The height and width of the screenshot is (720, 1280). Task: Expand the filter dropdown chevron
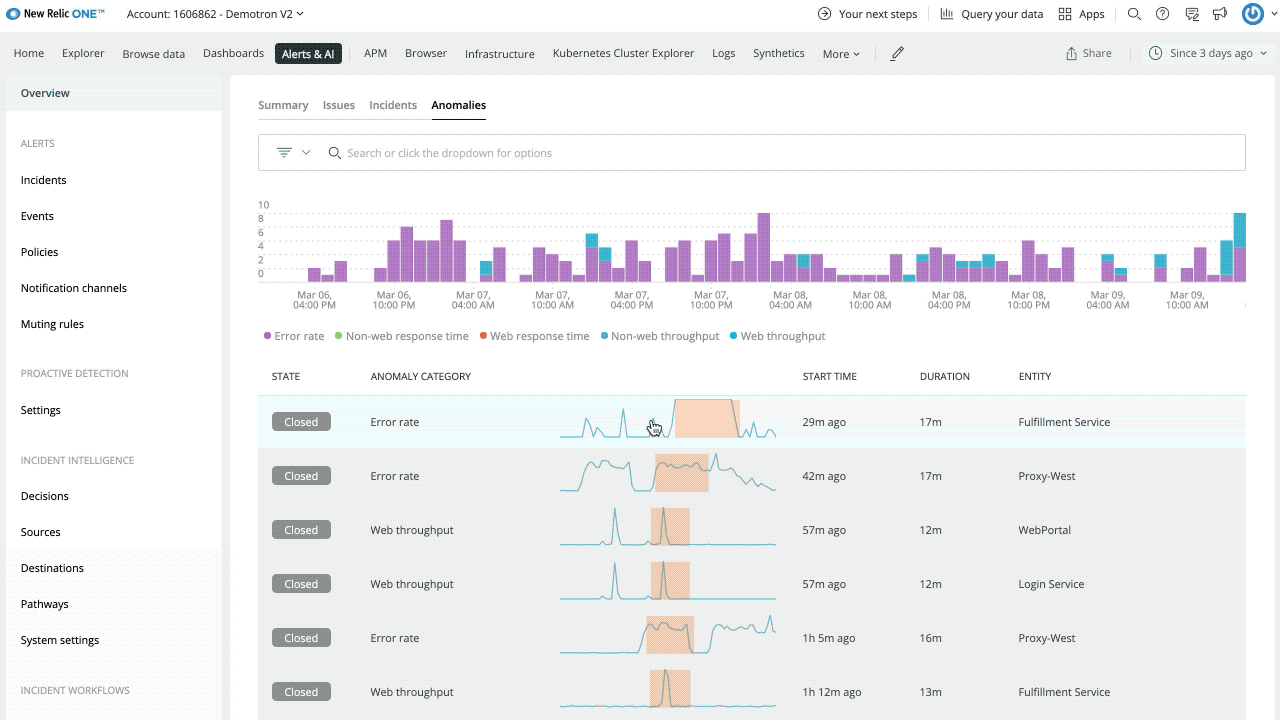tap(306, 153)
